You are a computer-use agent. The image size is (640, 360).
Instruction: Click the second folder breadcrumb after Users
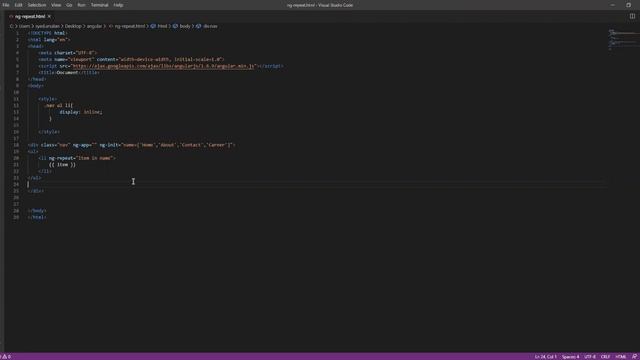(x=47, y=26)
